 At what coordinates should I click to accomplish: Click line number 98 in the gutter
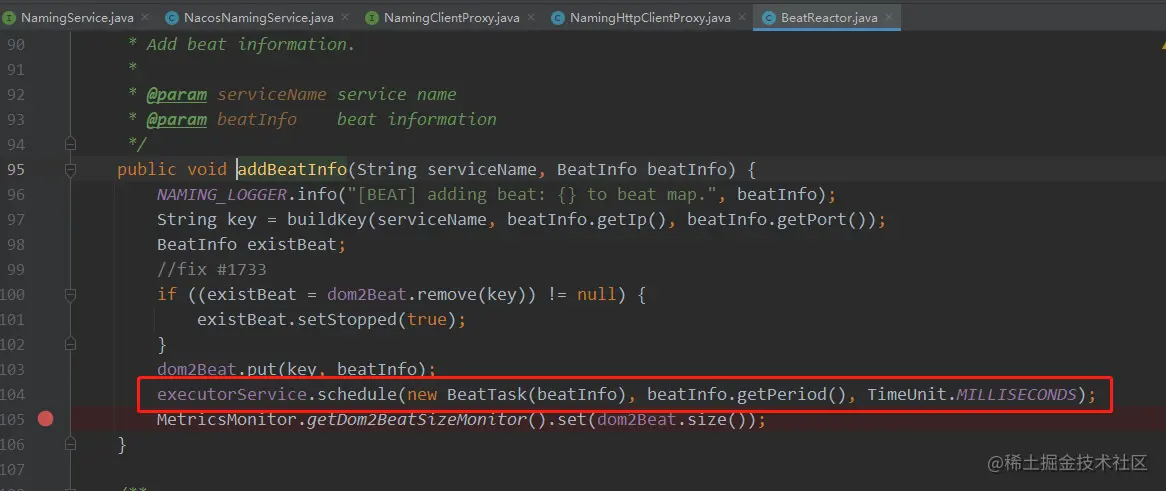coord(16,245)
